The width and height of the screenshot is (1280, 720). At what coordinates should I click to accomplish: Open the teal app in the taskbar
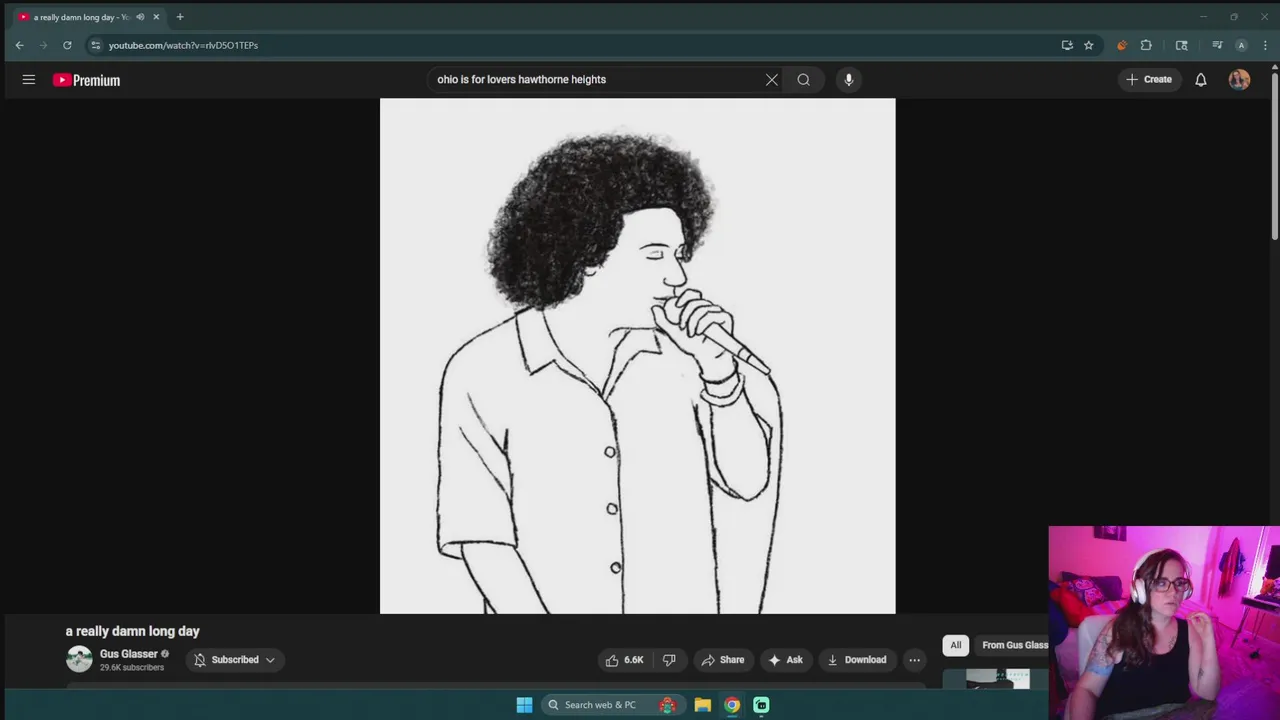(761, 705)
